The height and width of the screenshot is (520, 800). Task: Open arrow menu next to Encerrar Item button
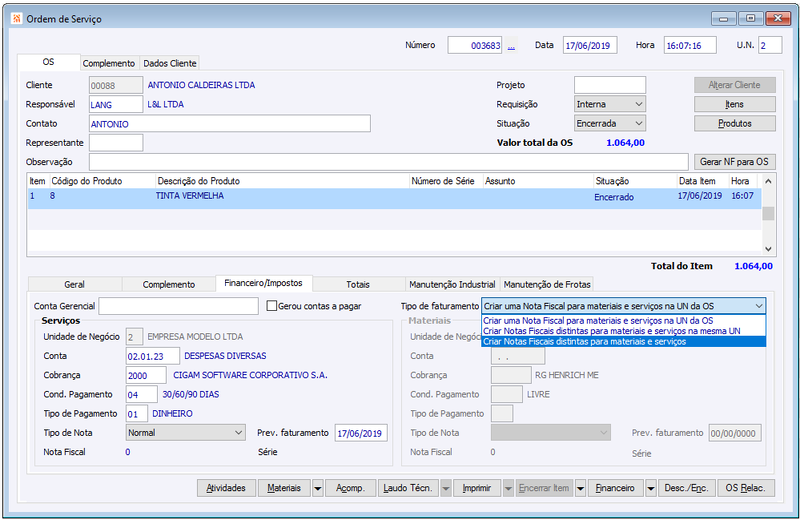click(581, 488)
